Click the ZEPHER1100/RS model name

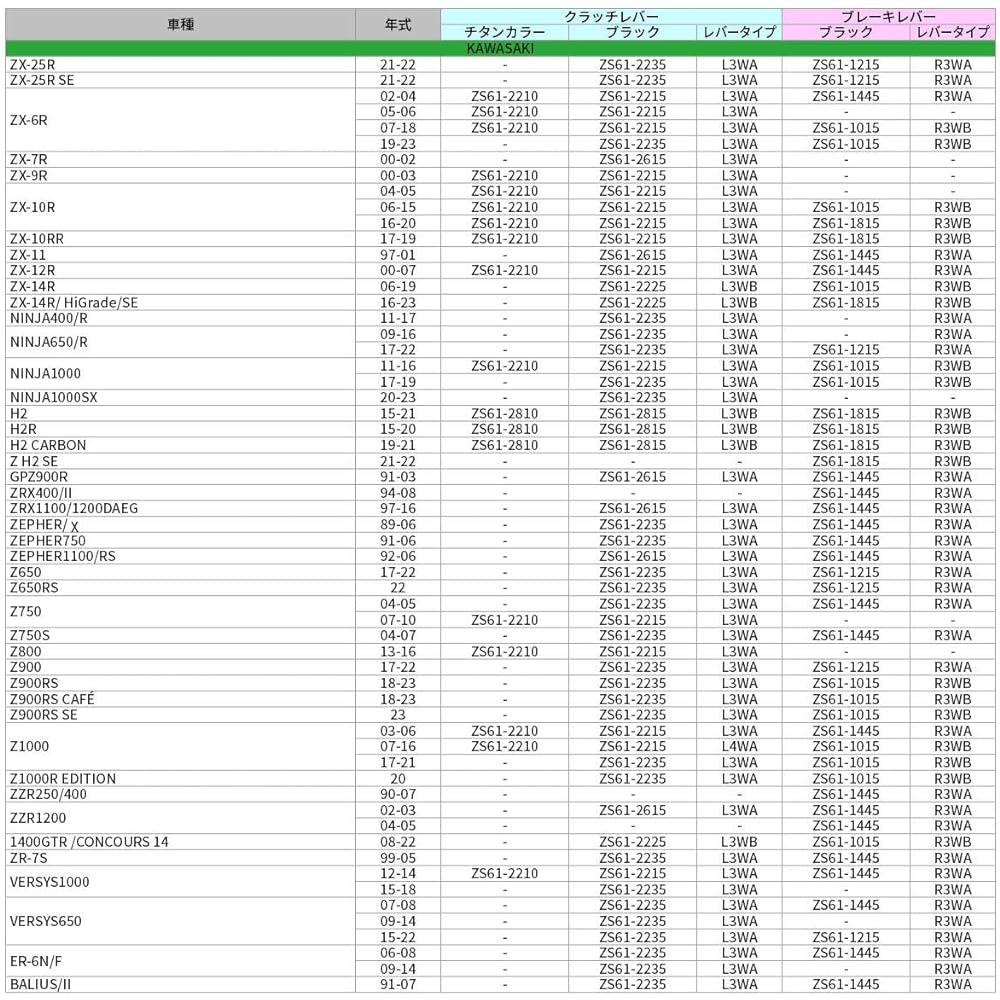pos(62,556)
